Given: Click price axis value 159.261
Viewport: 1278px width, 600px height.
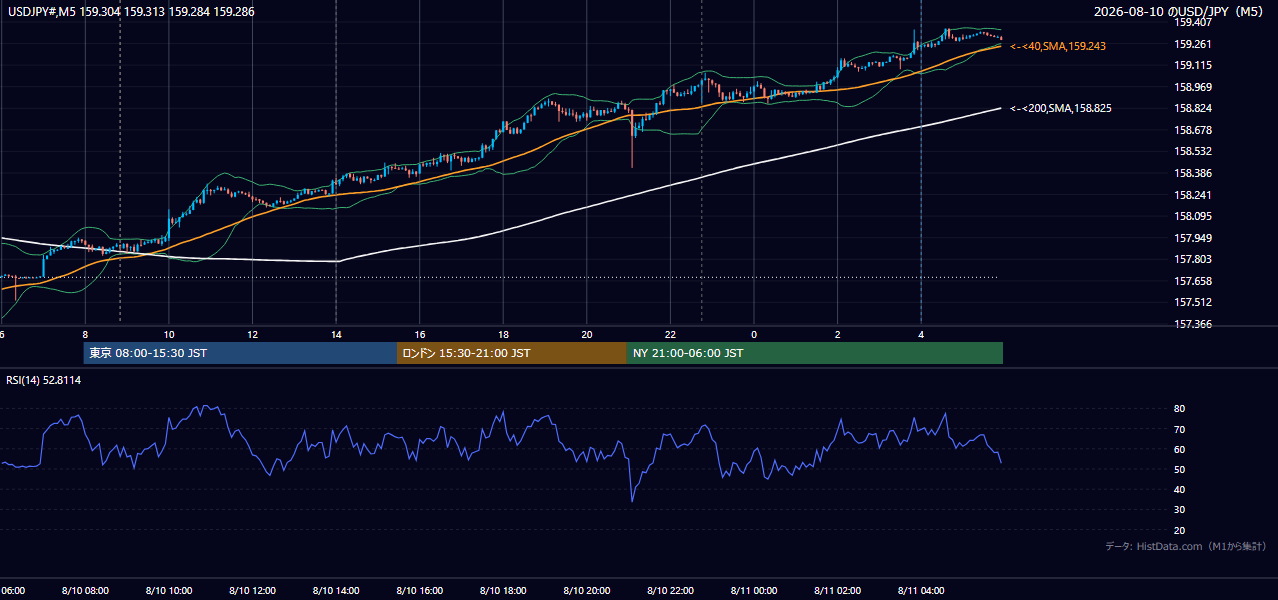Looking at the screenshot, I should 1193,44.
